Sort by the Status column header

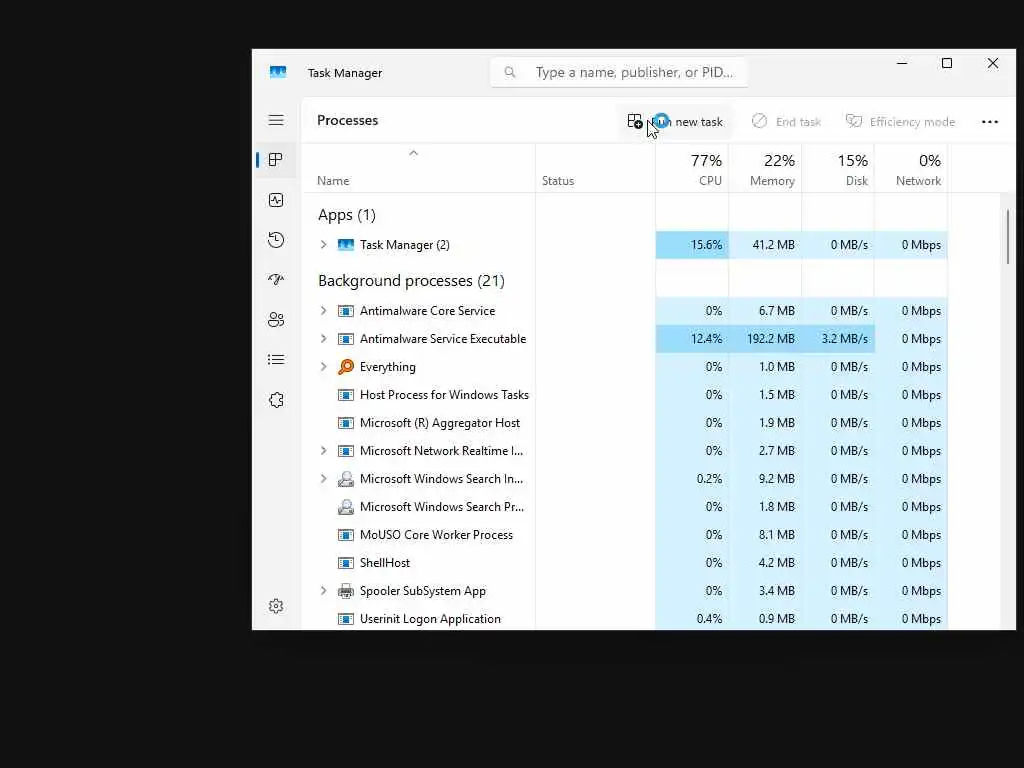[x=558, y=181]
